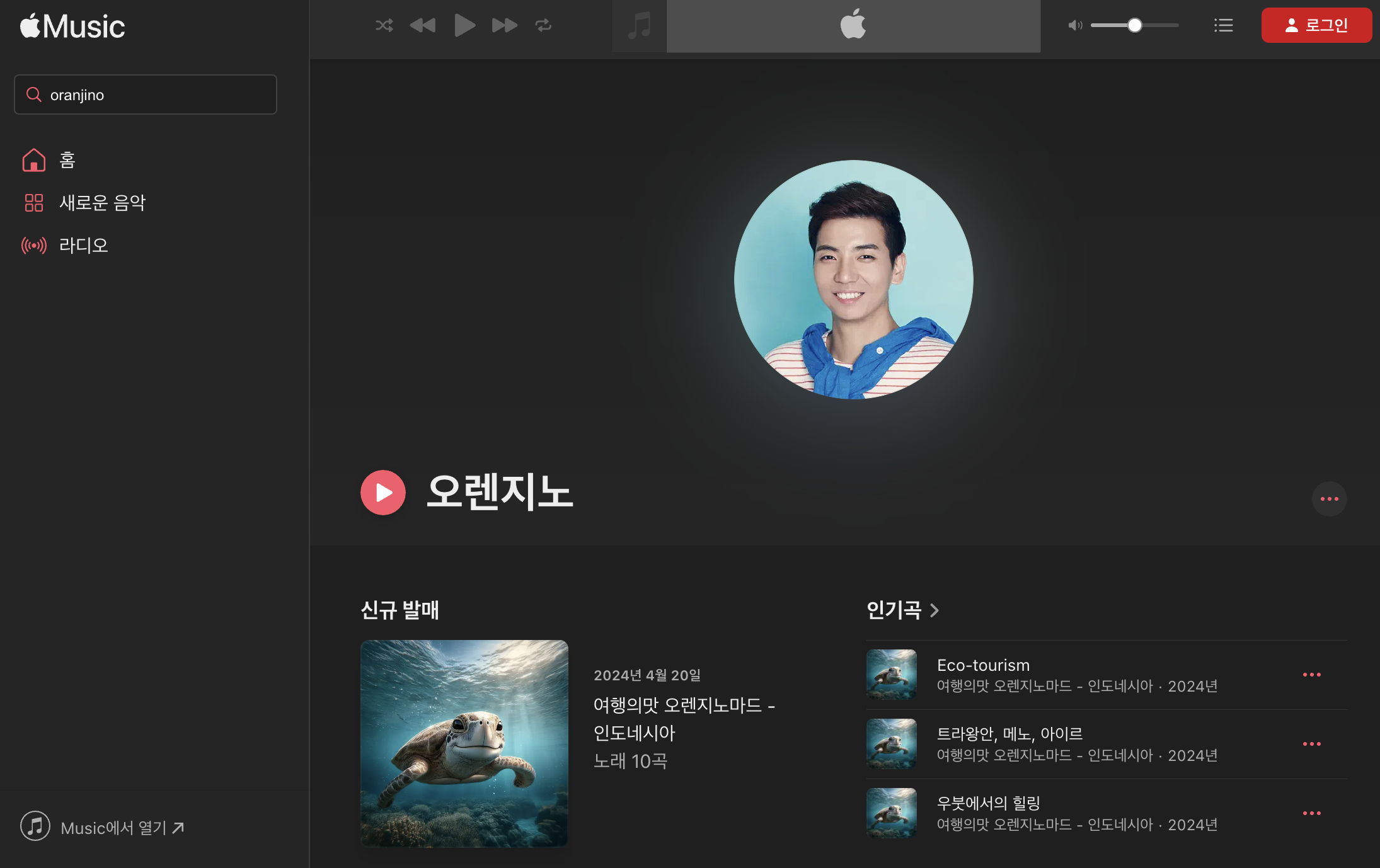
Task: Open the playback queue list icon
Action: pos(1223,25)
